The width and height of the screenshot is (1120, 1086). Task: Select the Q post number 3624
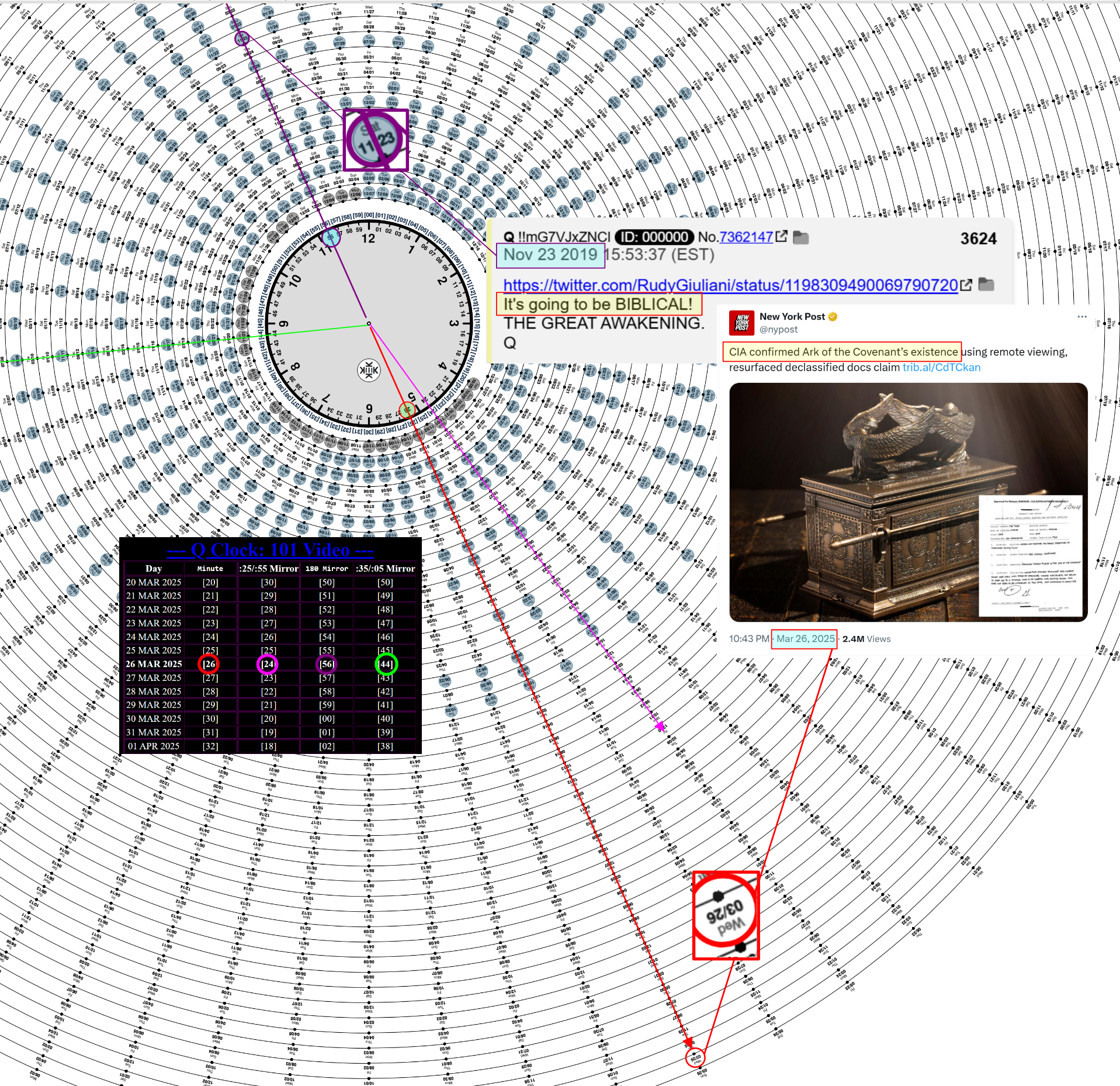(978, 238)
